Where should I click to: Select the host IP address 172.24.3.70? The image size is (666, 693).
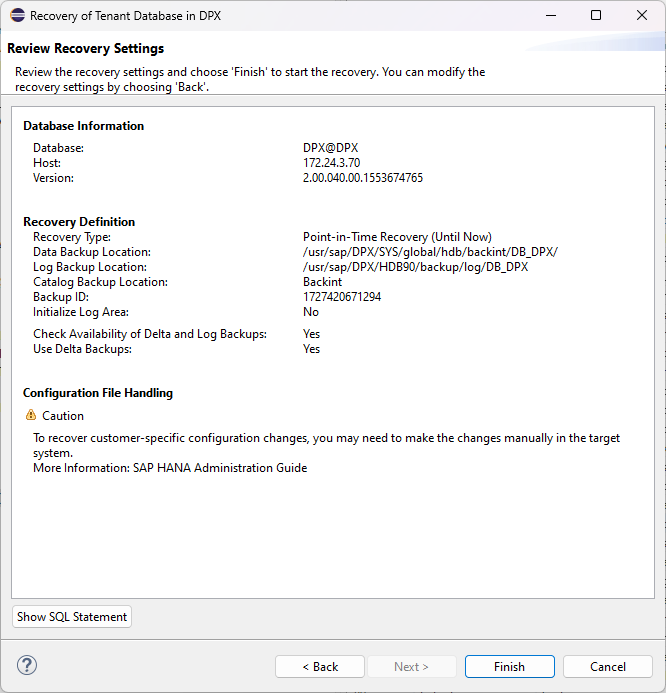click(331, 163)
